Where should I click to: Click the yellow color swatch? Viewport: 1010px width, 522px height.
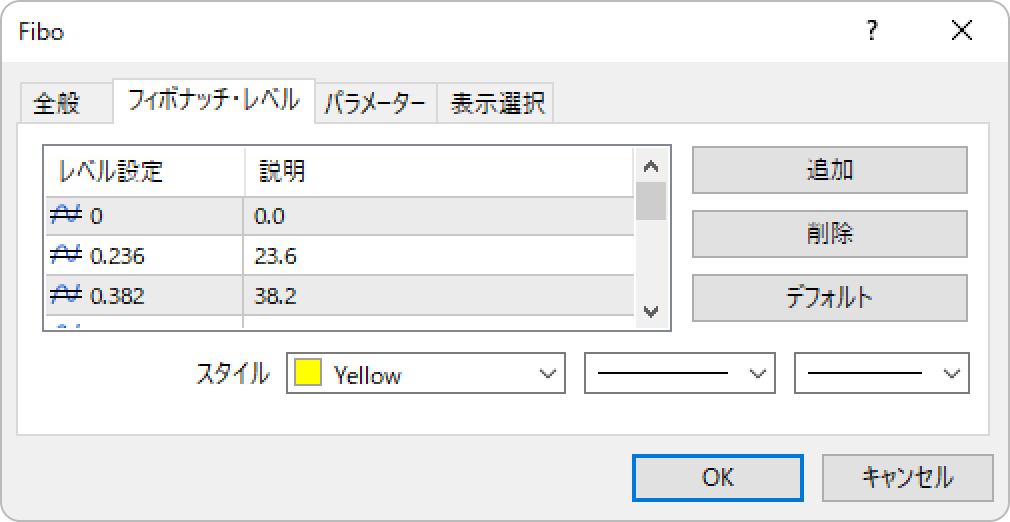[x=308, y=373]
